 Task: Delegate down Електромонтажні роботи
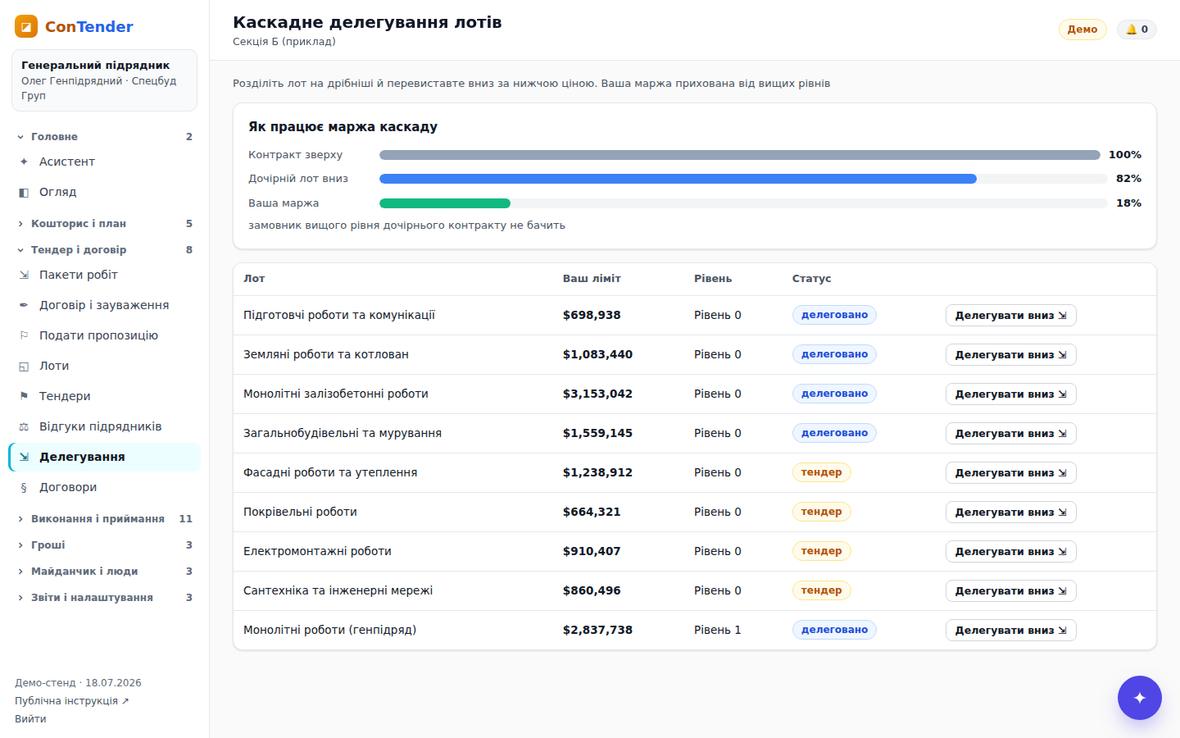1011,551
